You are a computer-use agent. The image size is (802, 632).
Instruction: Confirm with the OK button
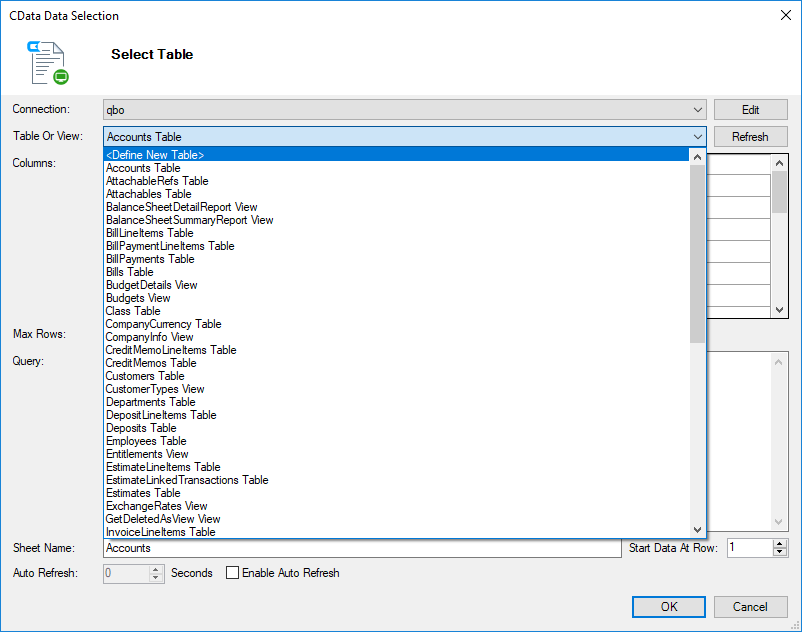pos(669,606)
